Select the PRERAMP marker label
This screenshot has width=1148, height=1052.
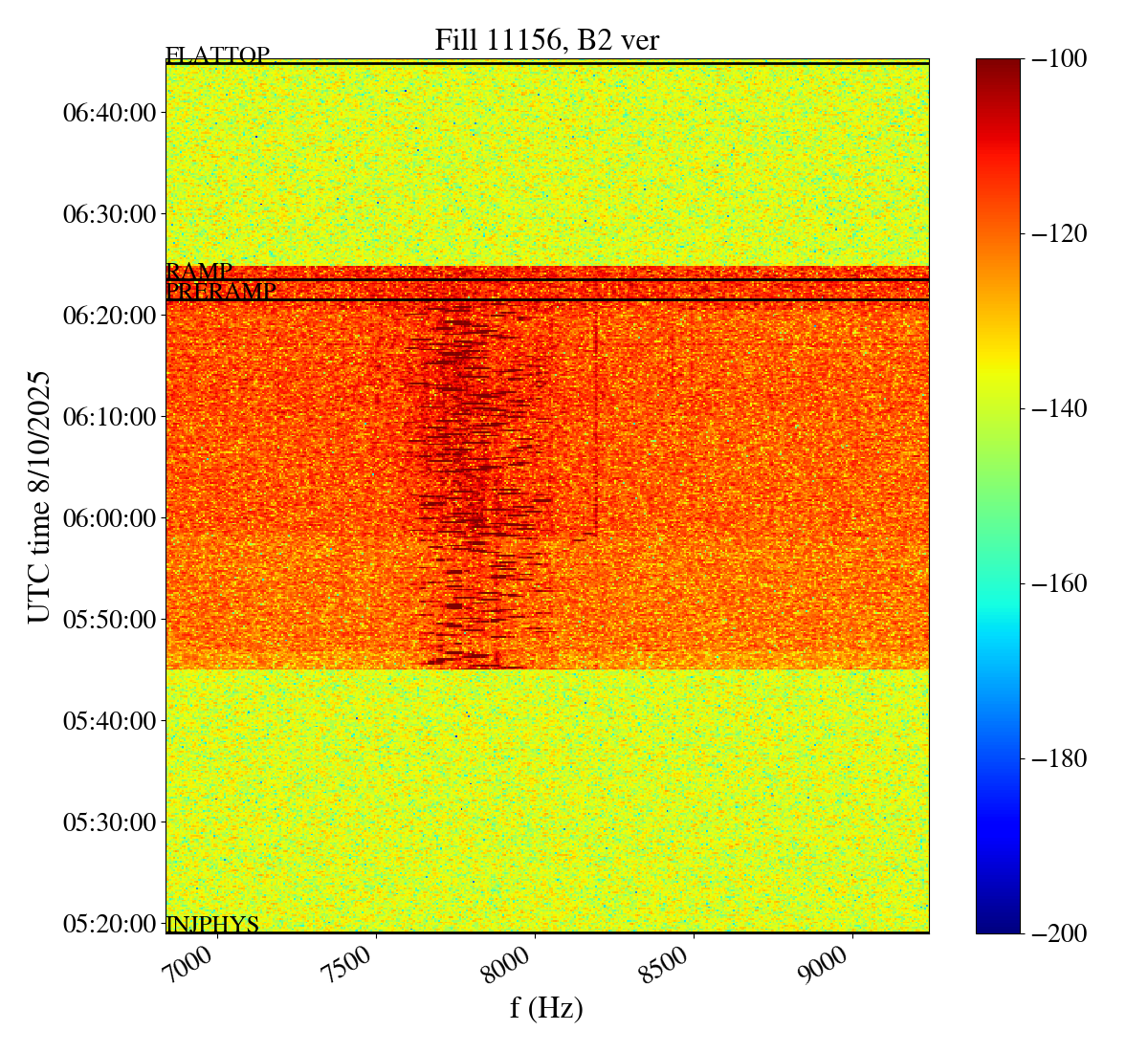(x=221, y=292)
